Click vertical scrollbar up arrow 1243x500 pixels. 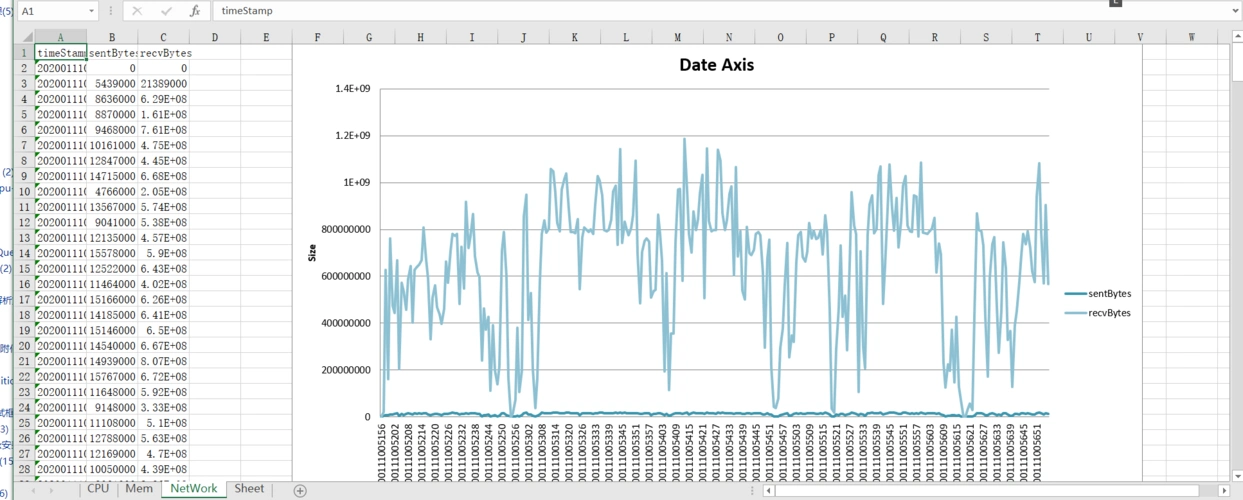click(x=1236, y=37)
